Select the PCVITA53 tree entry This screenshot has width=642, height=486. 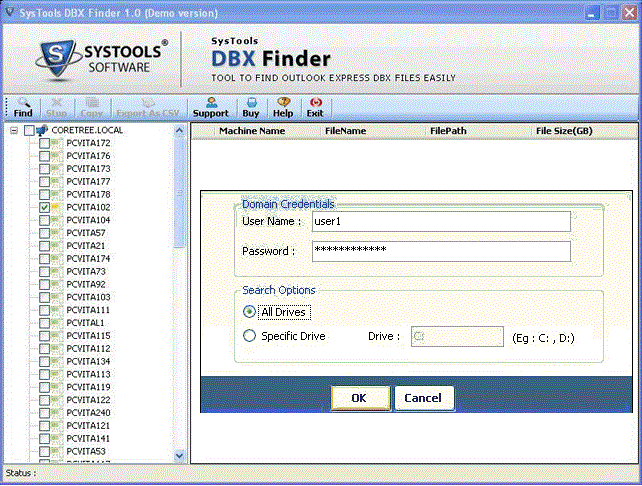click(x=86, y=451)
